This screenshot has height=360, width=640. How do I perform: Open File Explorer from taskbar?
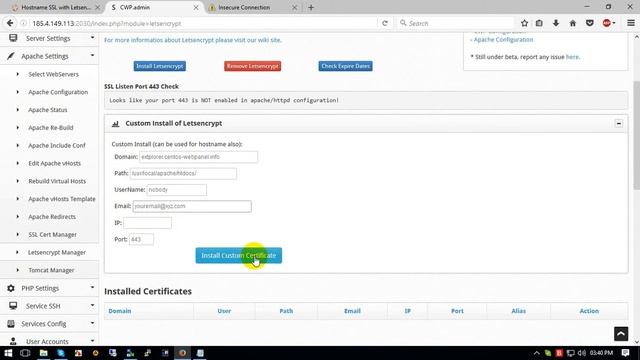(x=44, y=353)
